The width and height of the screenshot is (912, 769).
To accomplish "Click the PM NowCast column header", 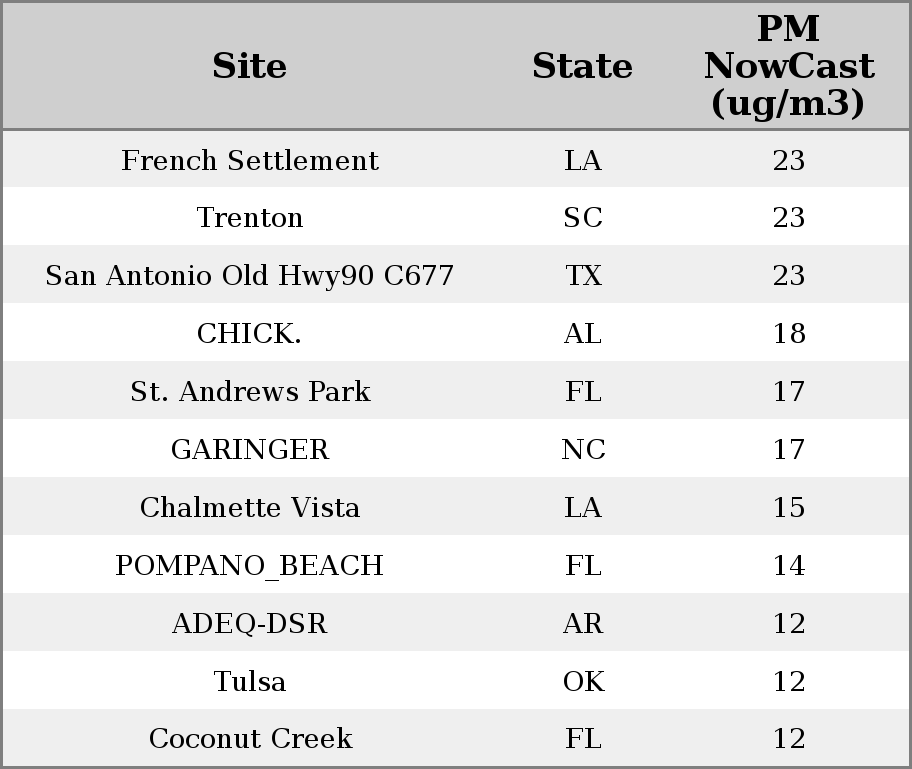I will (788, 66).
